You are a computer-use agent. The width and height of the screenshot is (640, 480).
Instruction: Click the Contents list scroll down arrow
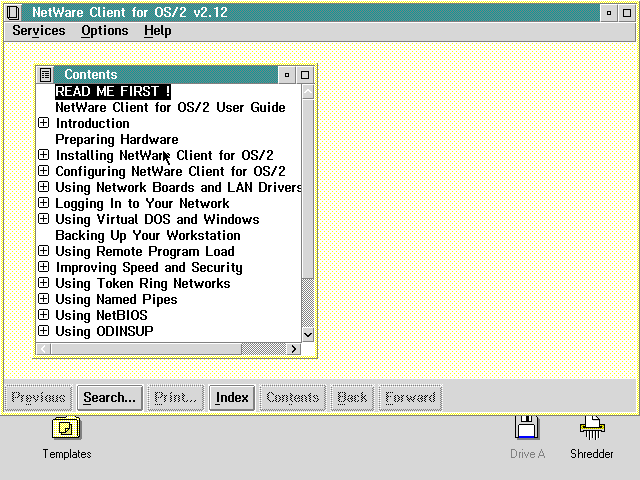point(308,334)
